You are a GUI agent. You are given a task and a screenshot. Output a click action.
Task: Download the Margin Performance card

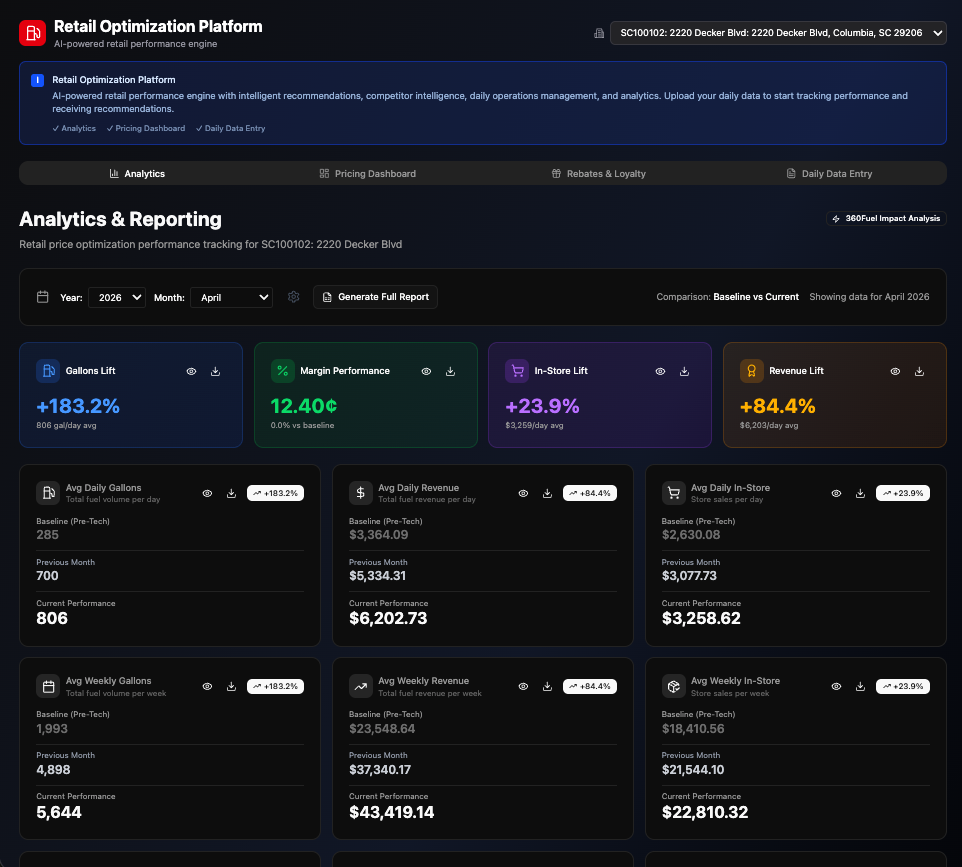click(450, 371)
